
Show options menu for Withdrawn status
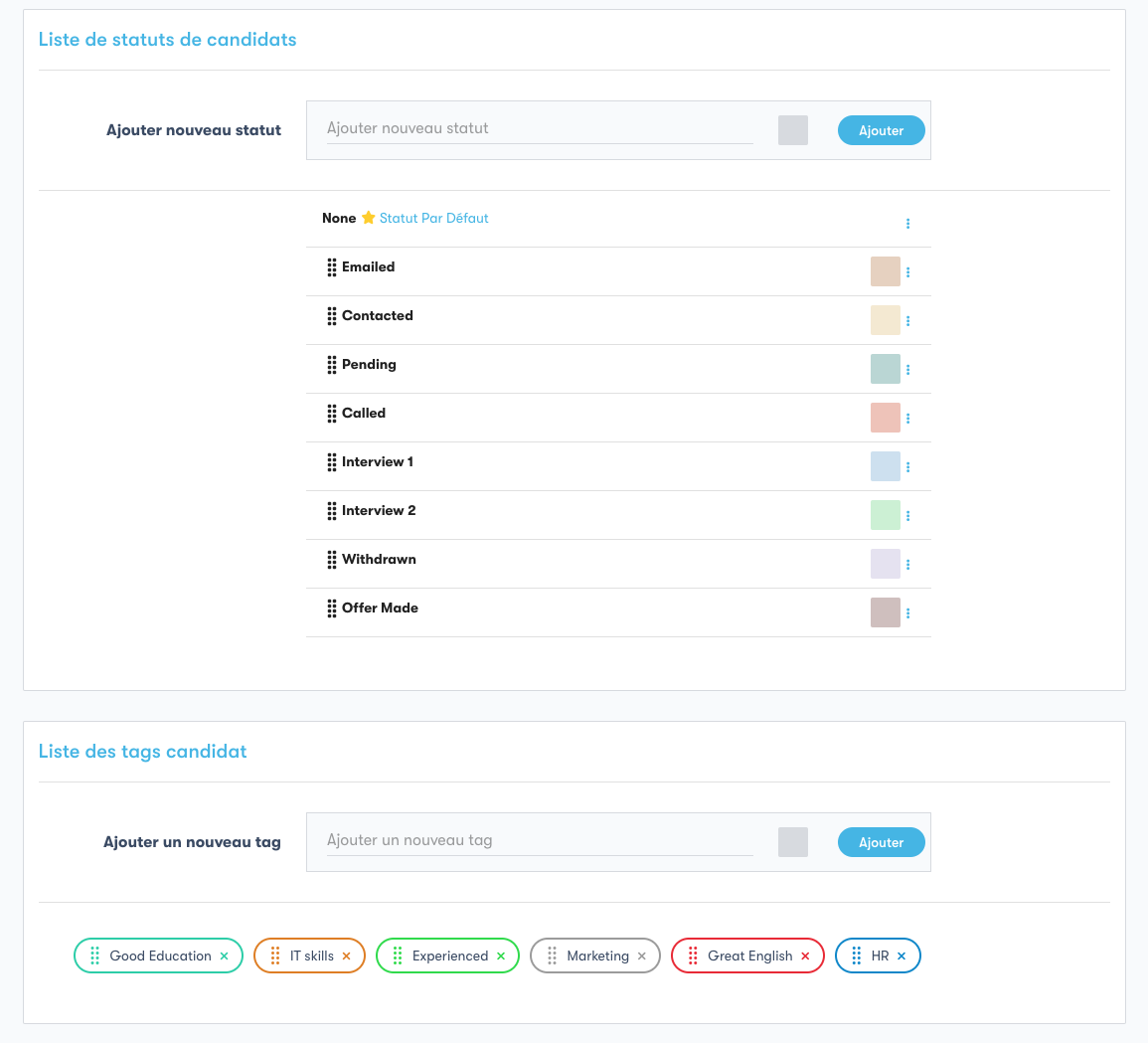908,565
